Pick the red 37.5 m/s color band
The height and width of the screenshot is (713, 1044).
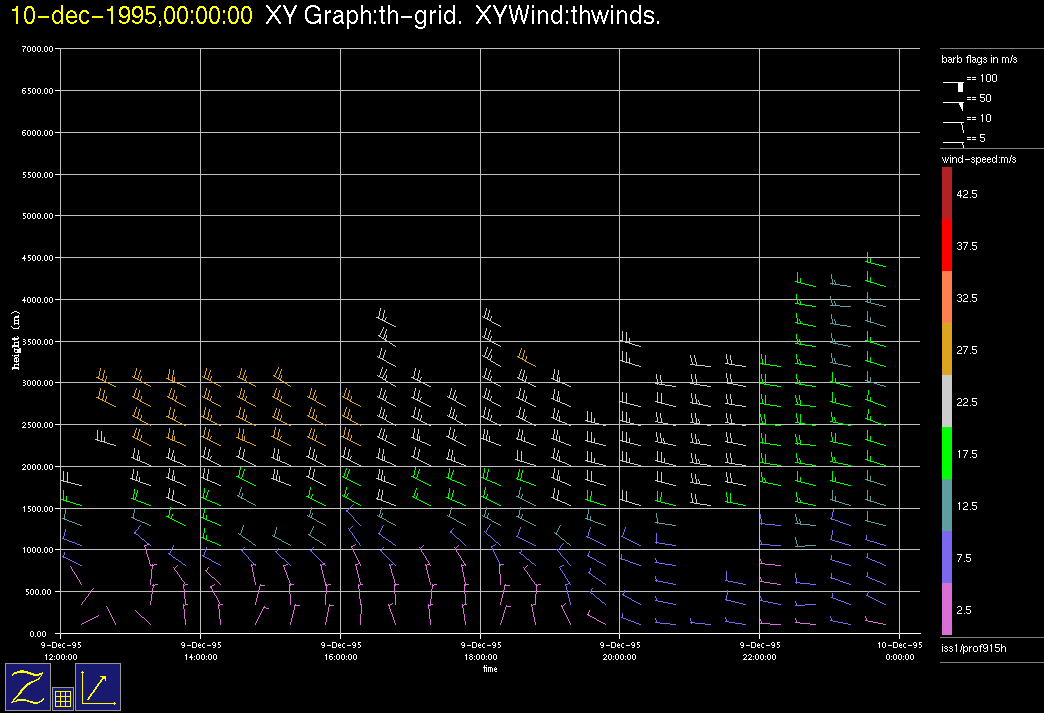947,245
